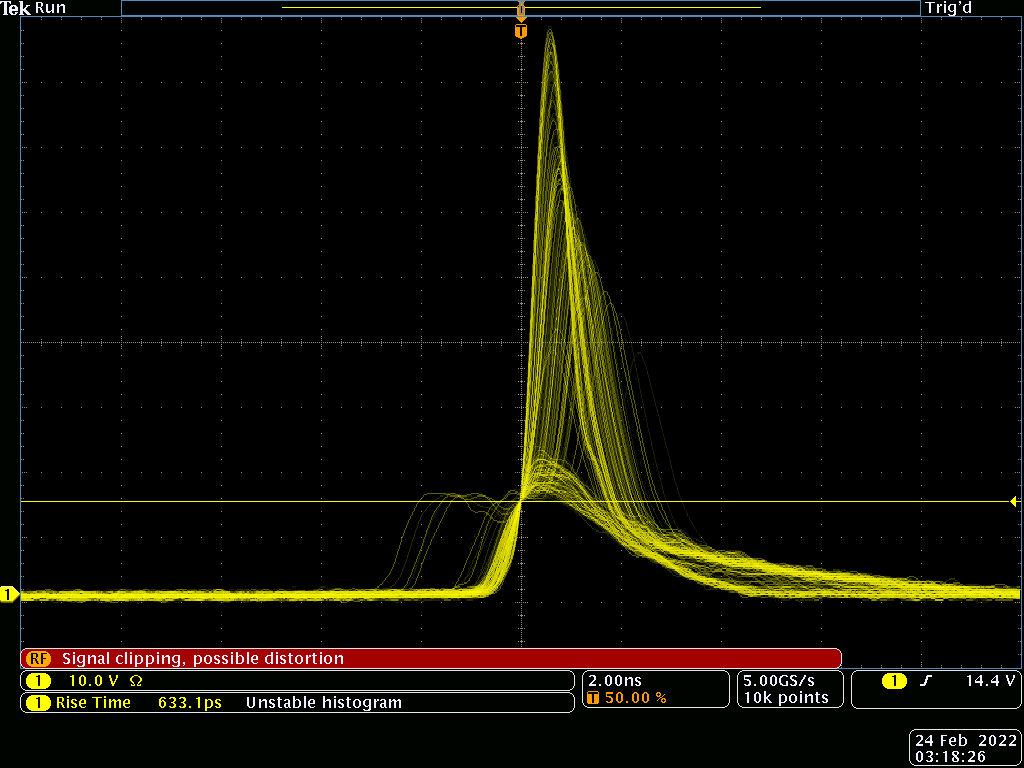This screenshot has height=768, width=1024.
Task: Click the rising edge trigger slope icon
Action: pyautogui.click(x=926, y=681)
